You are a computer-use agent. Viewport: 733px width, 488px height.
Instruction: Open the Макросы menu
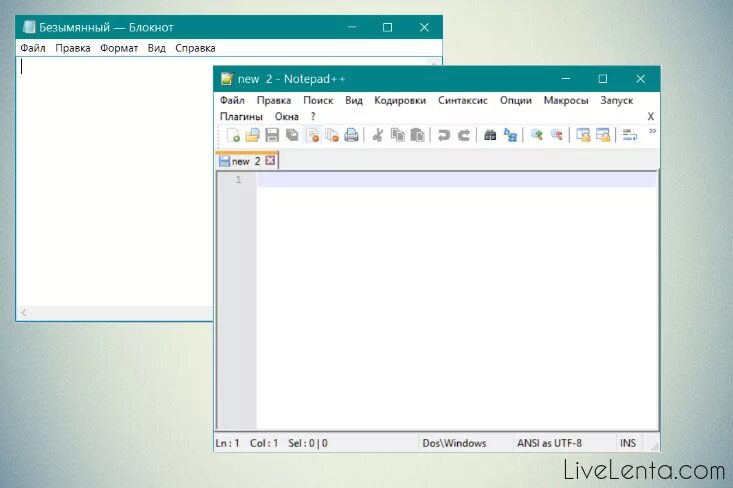pos(566,100)
